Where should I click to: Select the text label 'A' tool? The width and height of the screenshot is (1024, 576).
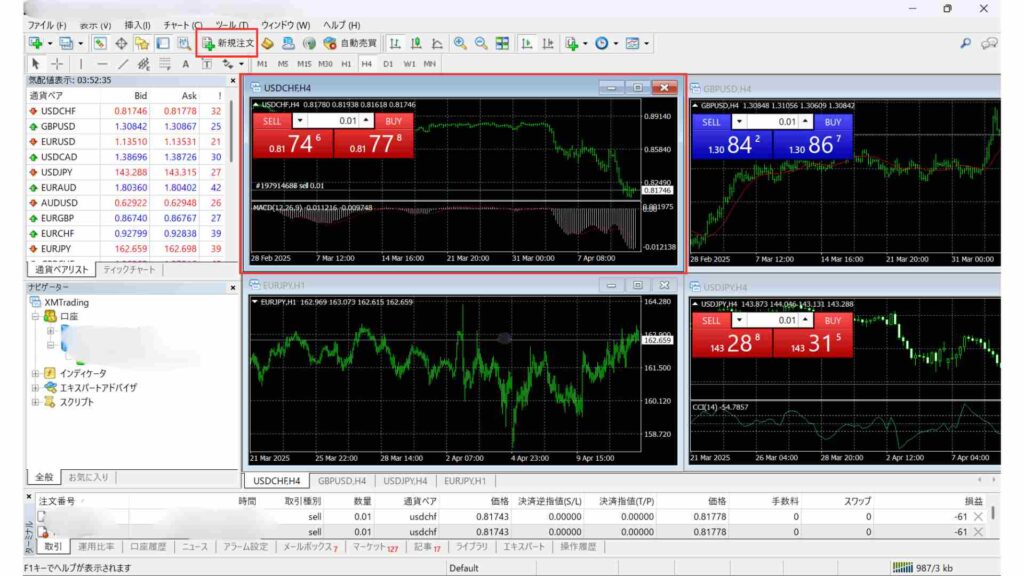pyautogui.click(x=186, y=64)
